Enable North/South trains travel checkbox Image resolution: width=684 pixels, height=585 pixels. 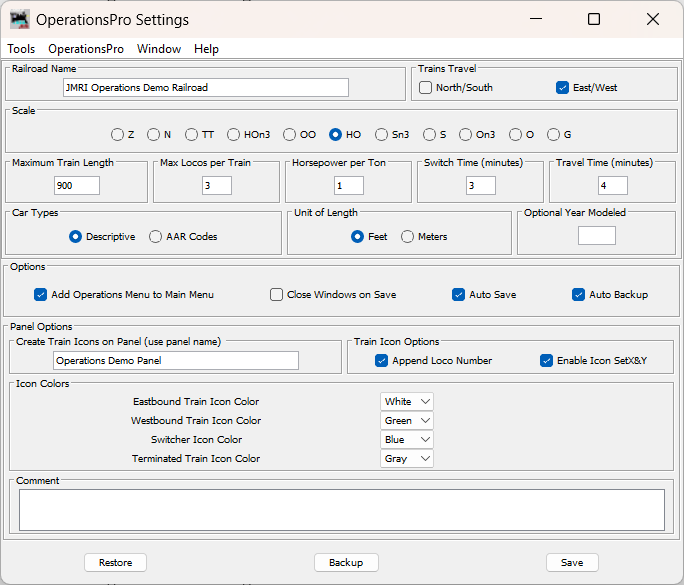[x=425, y=88]
